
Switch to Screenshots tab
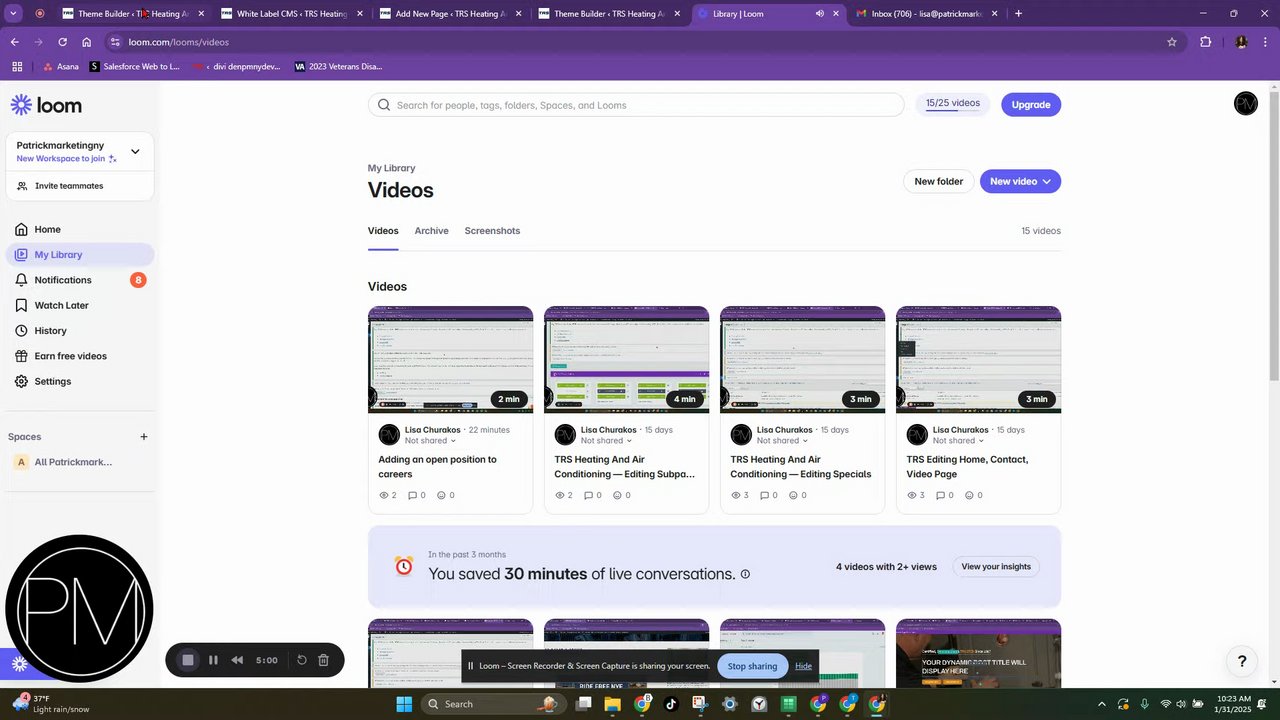492,231
